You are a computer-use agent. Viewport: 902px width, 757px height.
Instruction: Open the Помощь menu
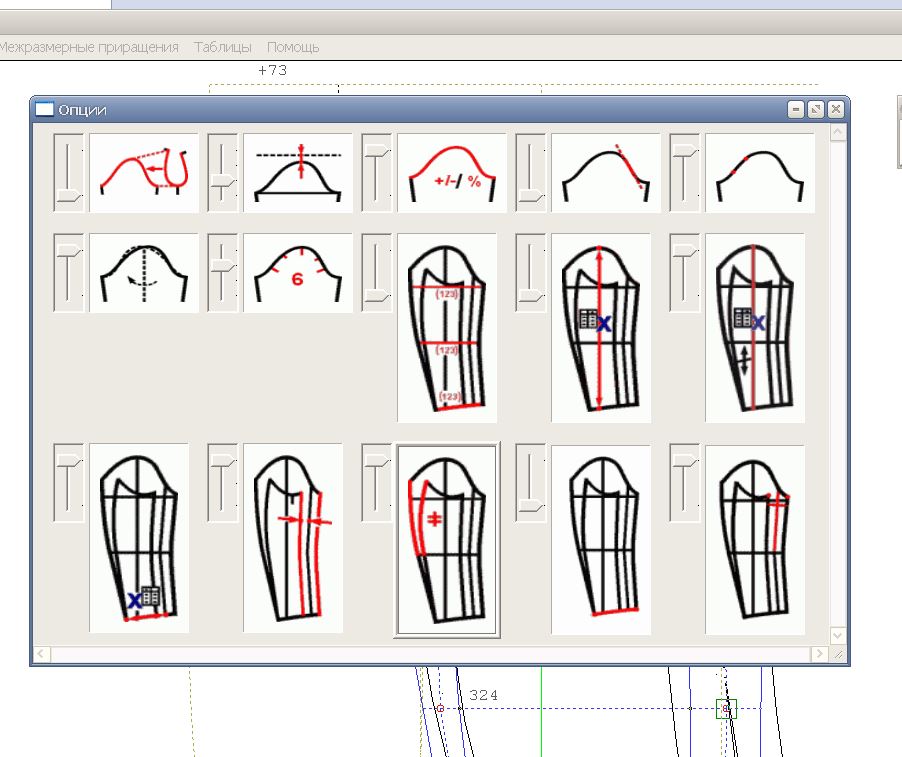coord(293,47)
